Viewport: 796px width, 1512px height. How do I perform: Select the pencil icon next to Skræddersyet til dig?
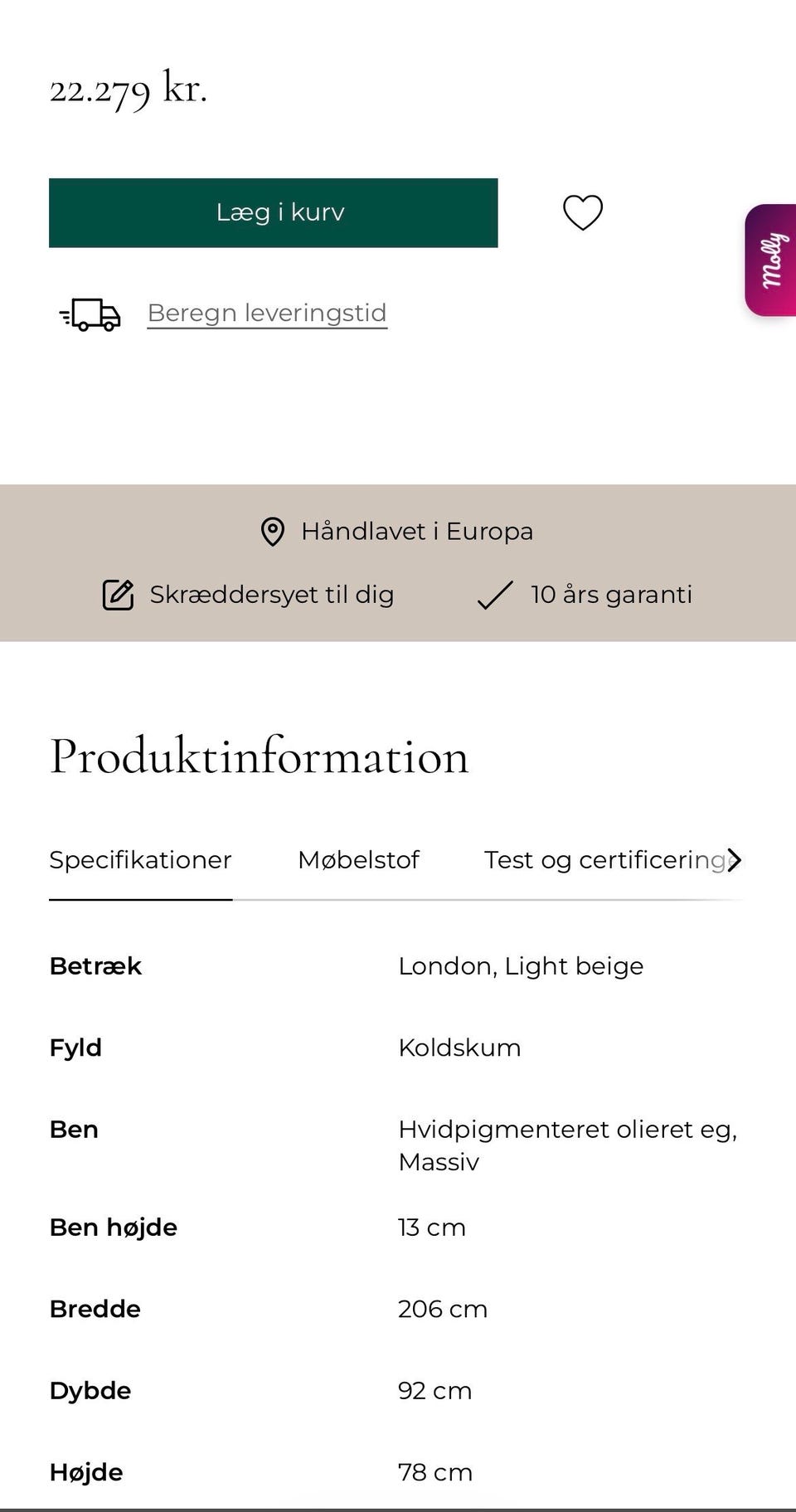coord(118,594)
